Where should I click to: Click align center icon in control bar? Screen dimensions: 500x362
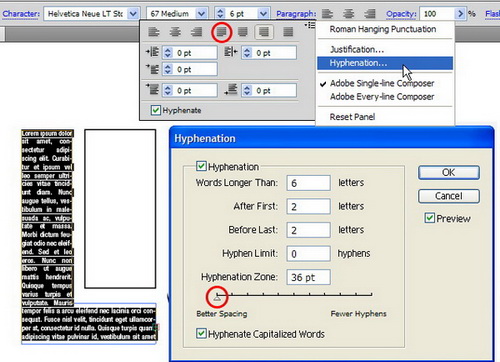tap(348, 14)
